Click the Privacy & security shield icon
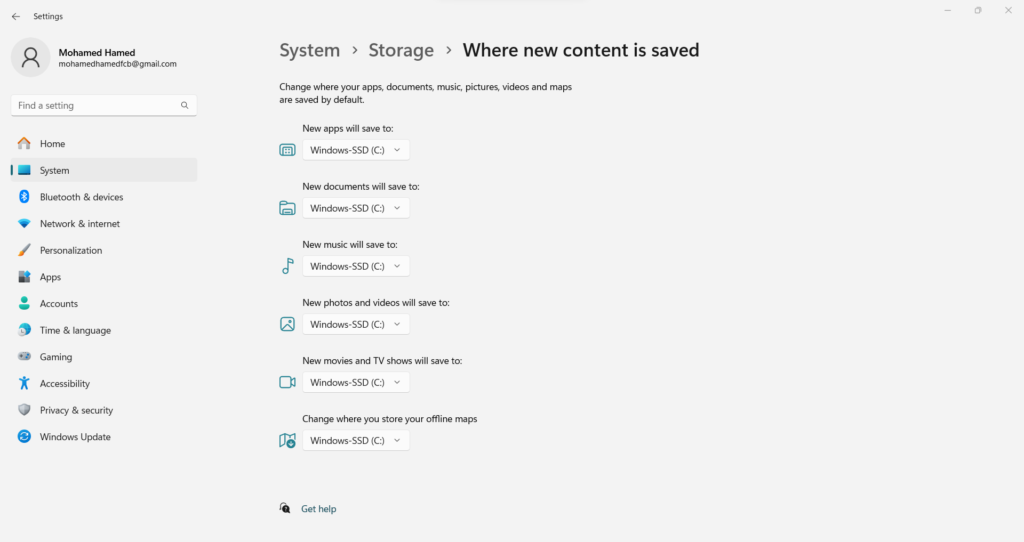1024x542 pixels. click(x=24, y=410)
